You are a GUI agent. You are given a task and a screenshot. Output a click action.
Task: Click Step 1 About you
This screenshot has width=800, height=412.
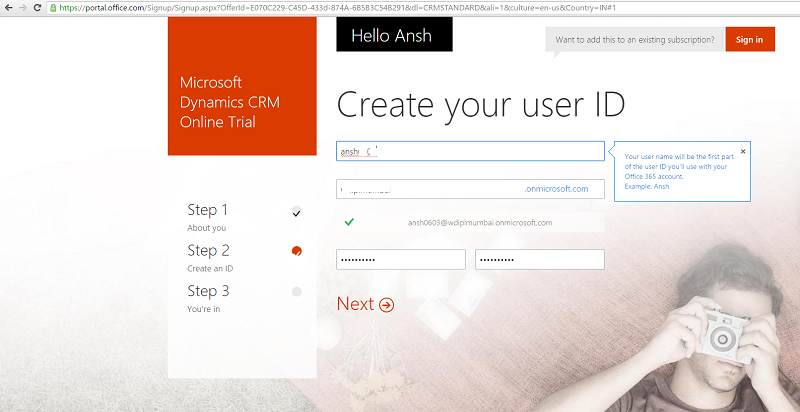click(208, 216)
